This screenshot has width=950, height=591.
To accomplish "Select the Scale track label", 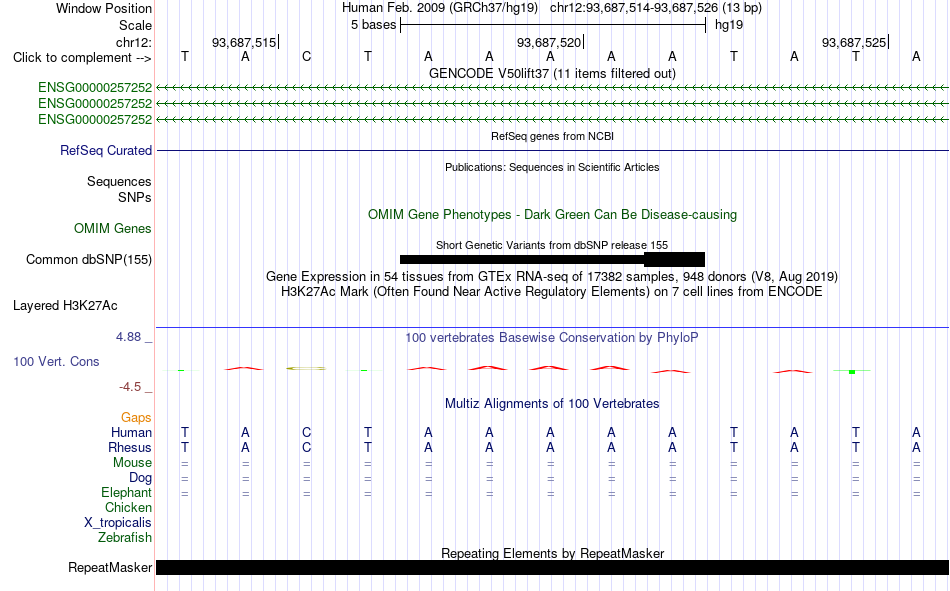I will [135, 25].
